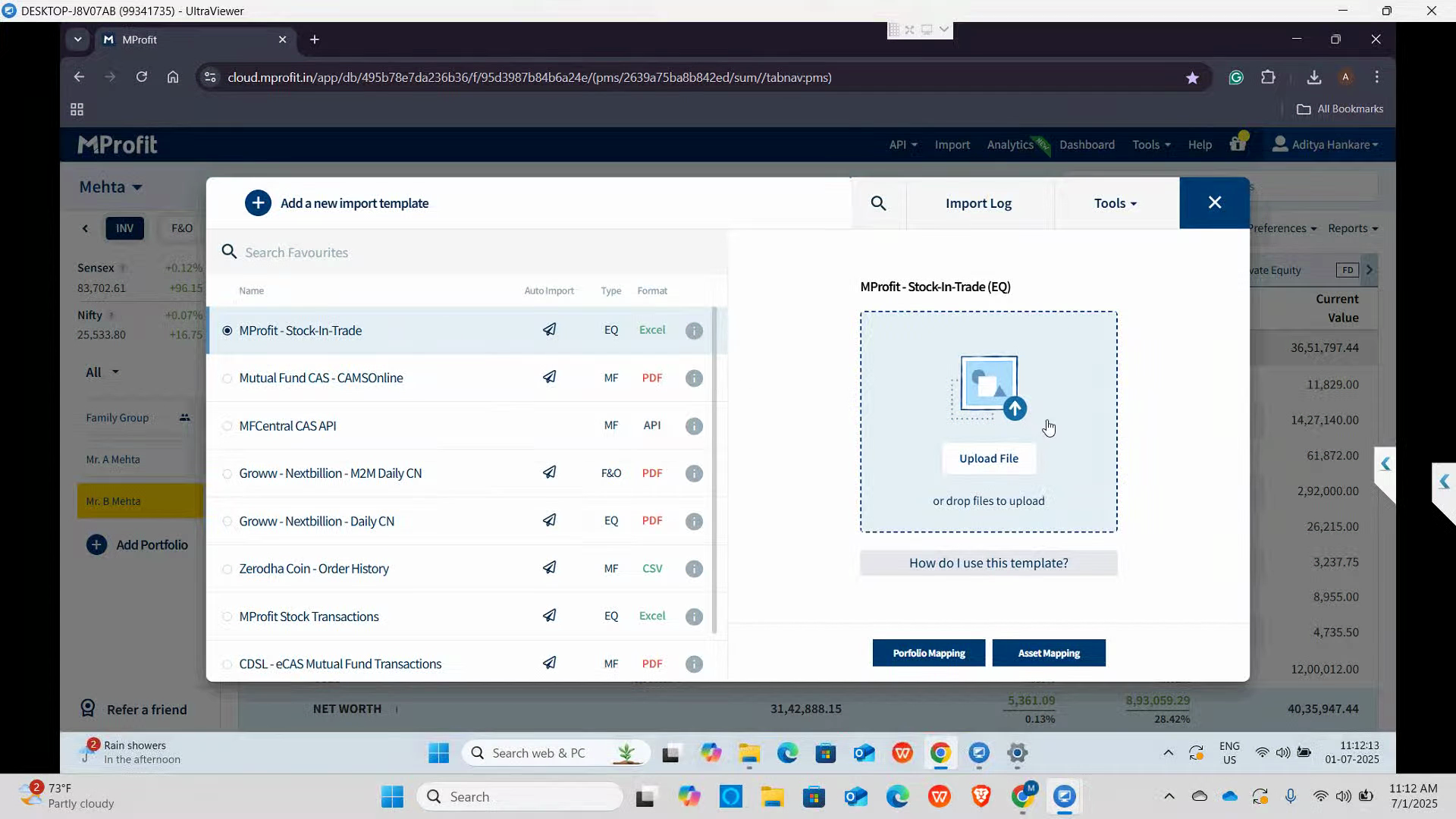Open info icon for MProfit Stock Transactions

(694, 617)
